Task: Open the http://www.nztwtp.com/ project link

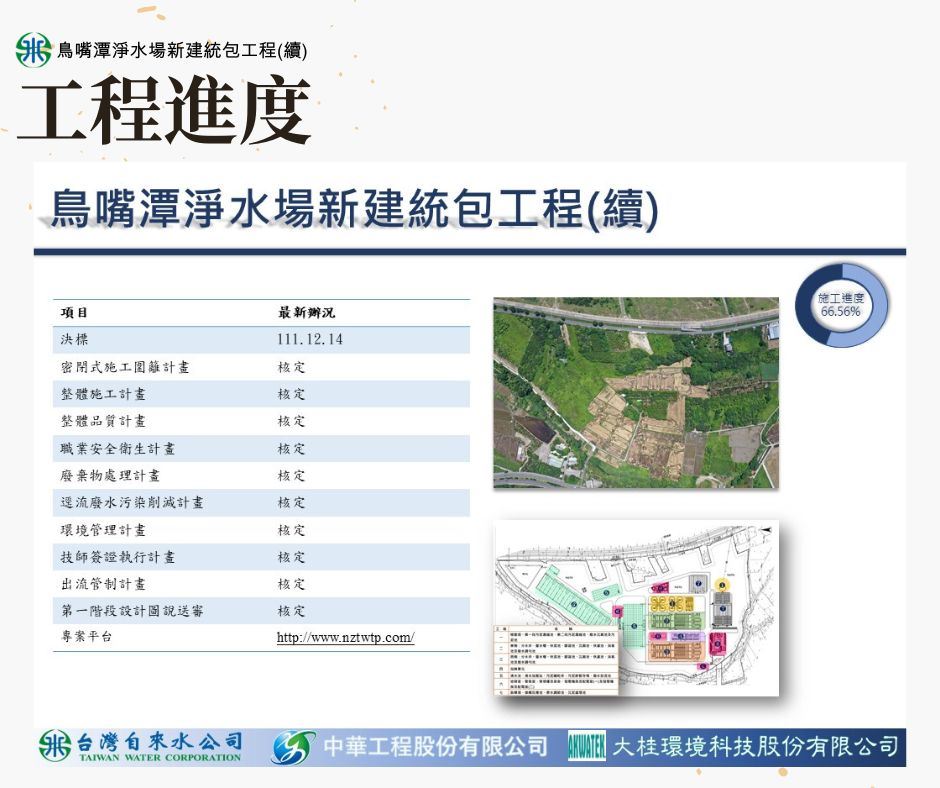Action: [345, 638]
